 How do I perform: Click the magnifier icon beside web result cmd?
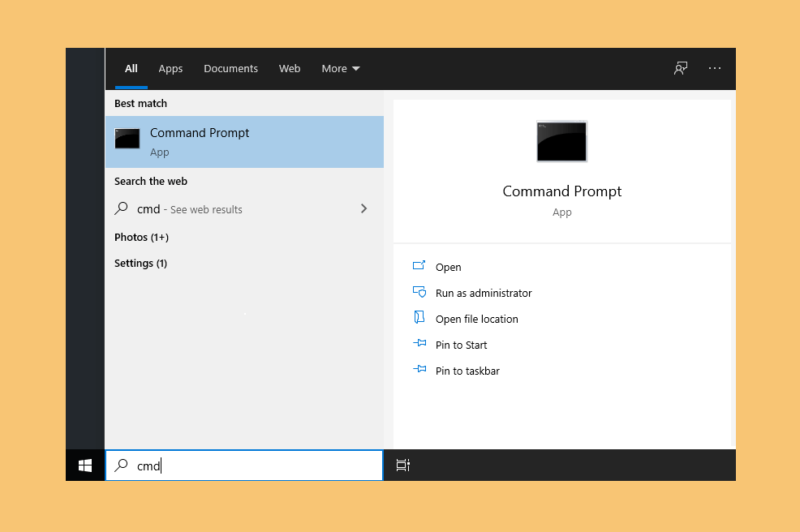(x=121, y=208)
